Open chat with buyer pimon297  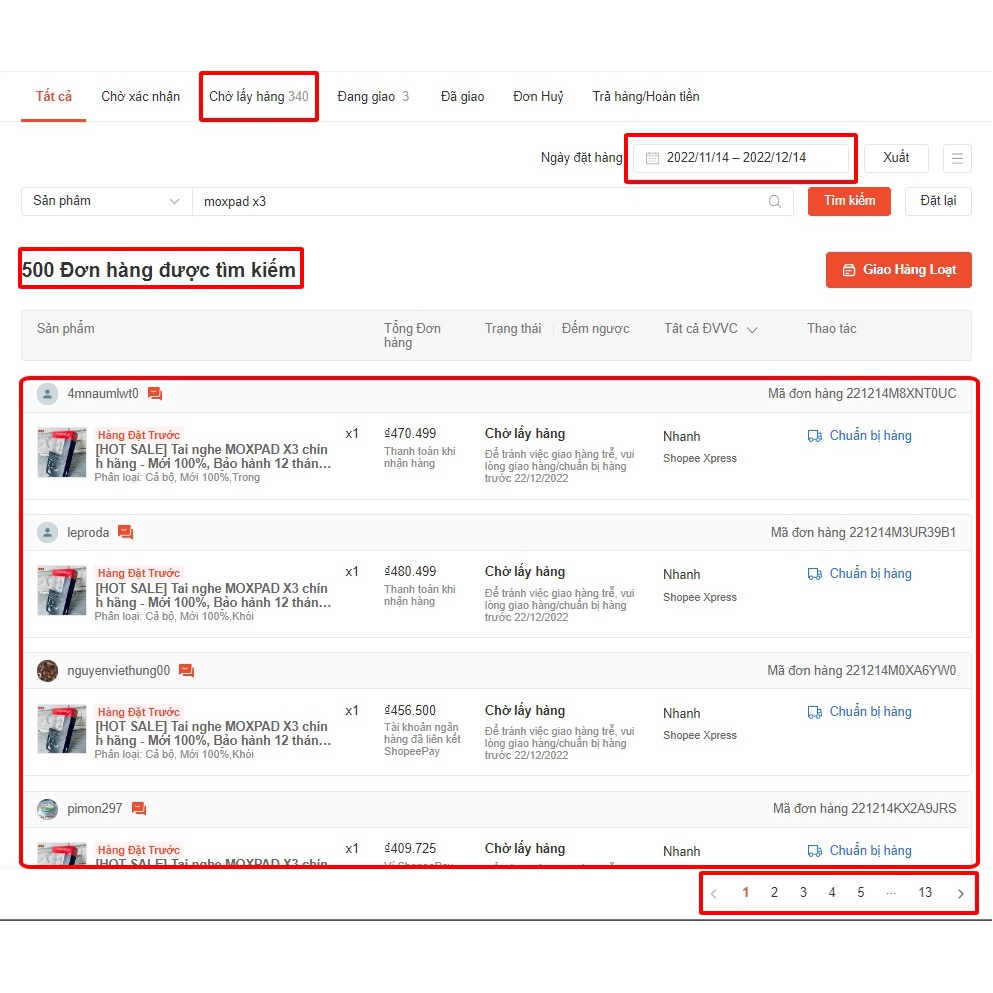coord(139,809)
